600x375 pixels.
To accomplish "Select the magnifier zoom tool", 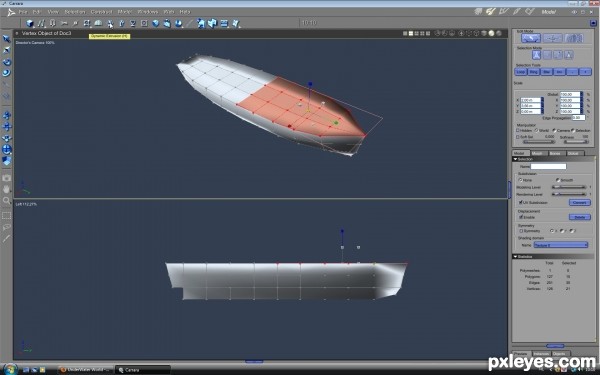I will tap(7, 200).
